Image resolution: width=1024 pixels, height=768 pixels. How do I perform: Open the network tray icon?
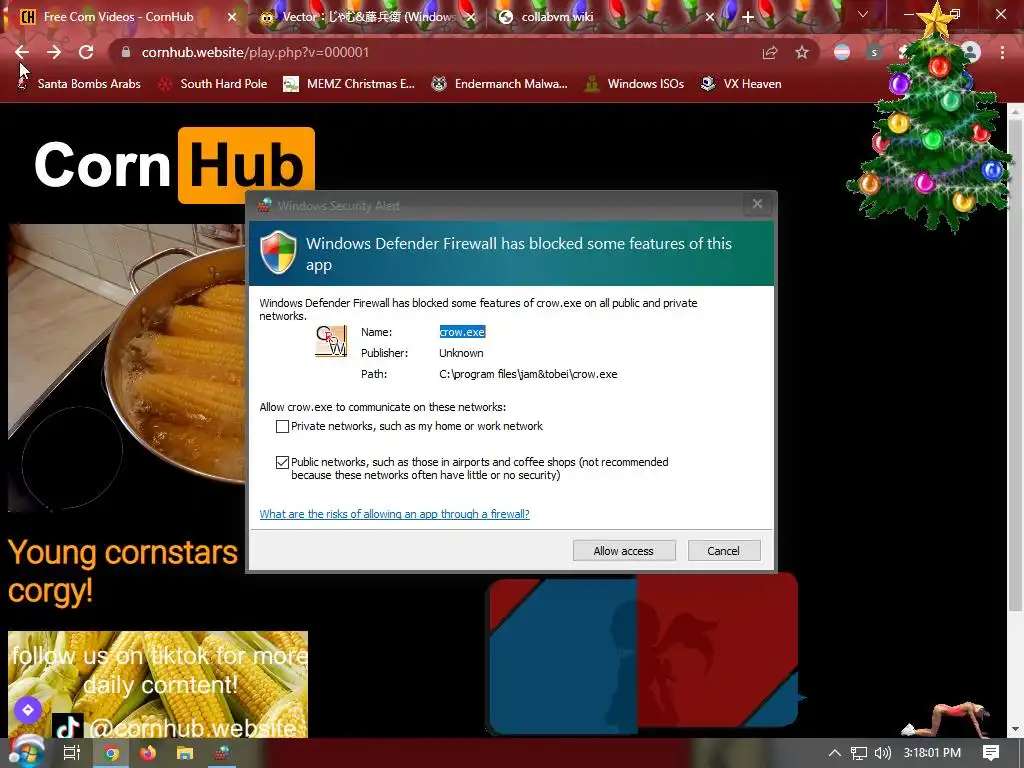(859, 753)
